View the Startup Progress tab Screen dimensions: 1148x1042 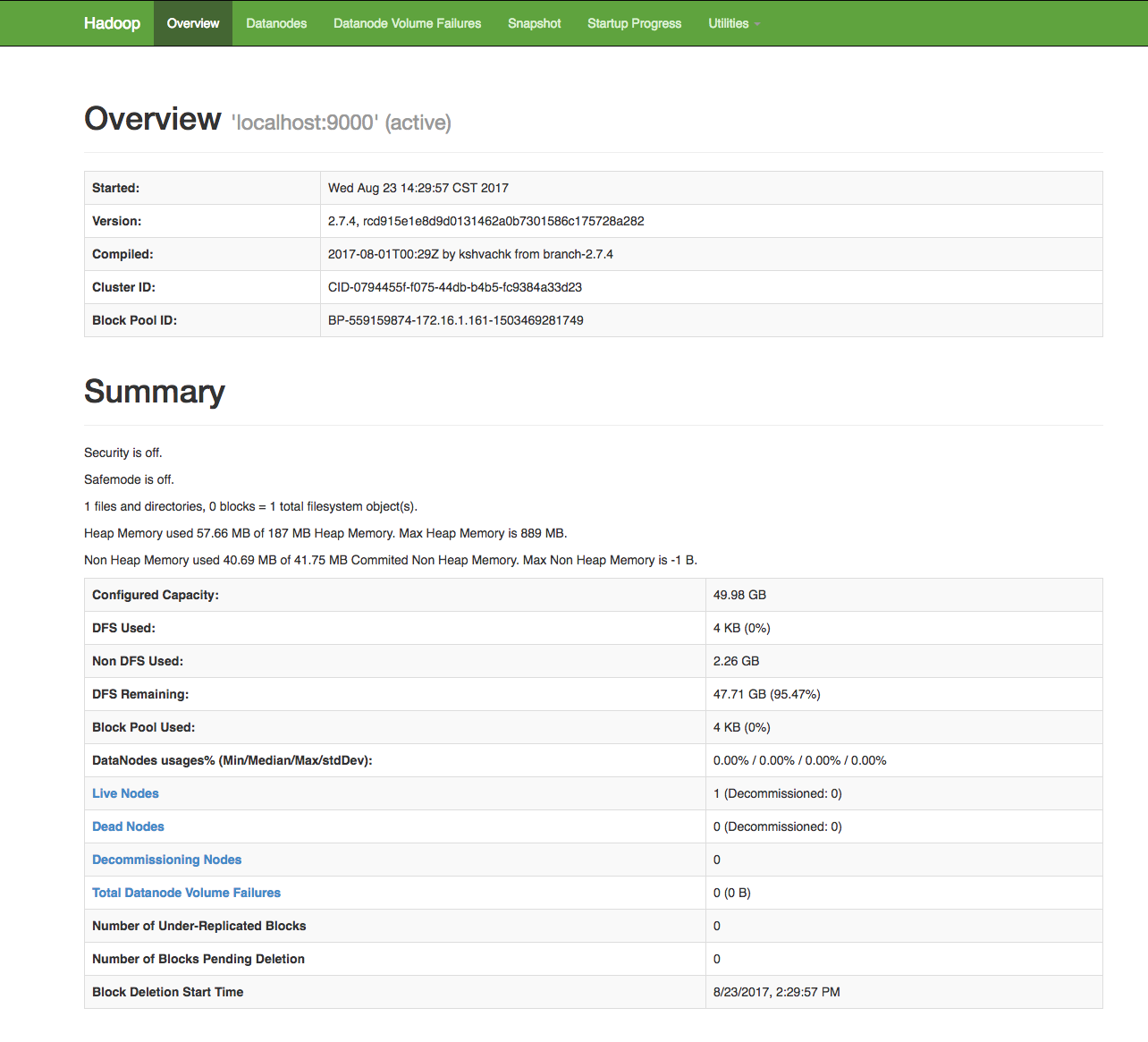click(635, 23)
